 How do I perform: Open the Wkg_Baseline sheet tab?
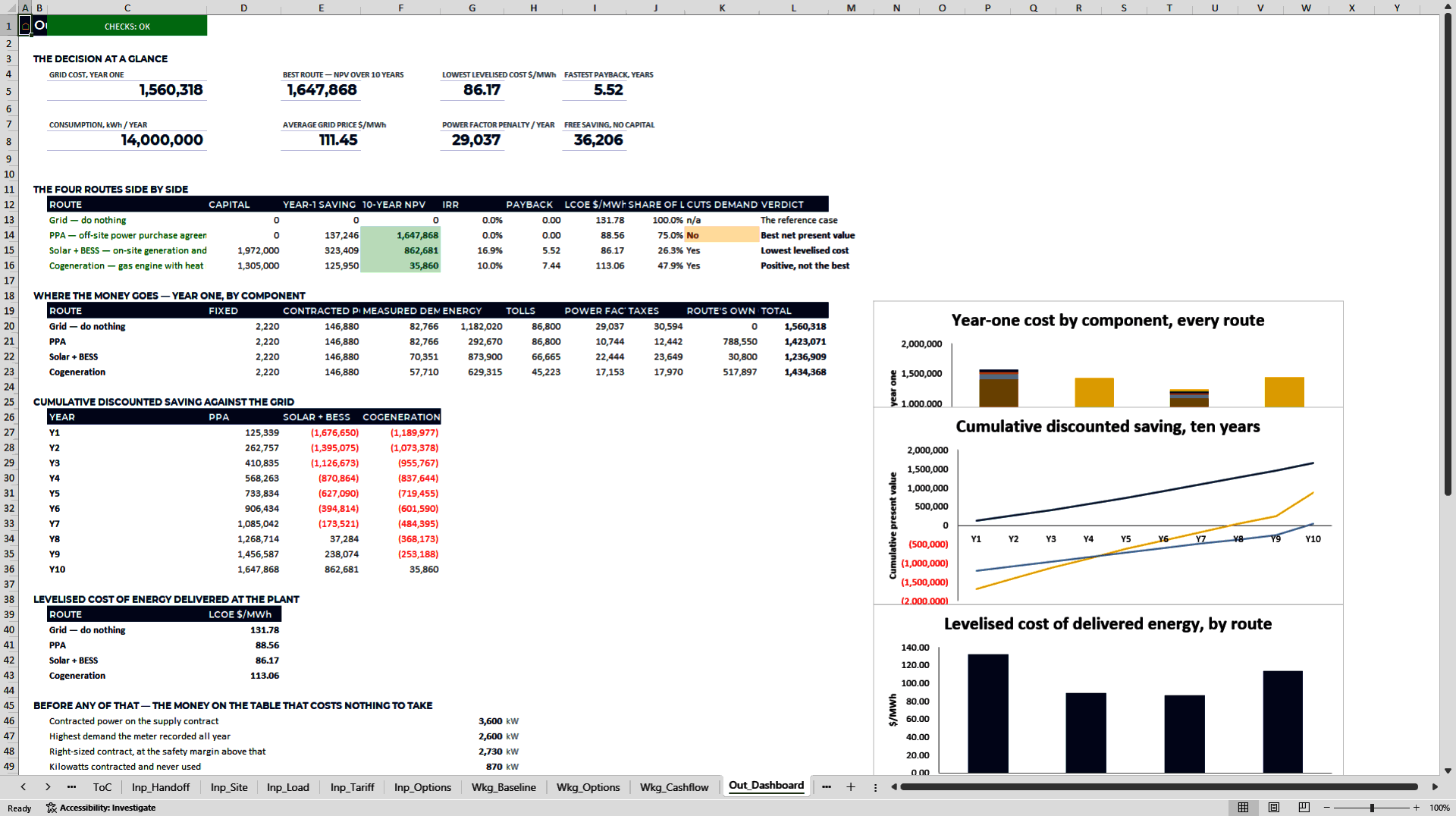[504, 787]
